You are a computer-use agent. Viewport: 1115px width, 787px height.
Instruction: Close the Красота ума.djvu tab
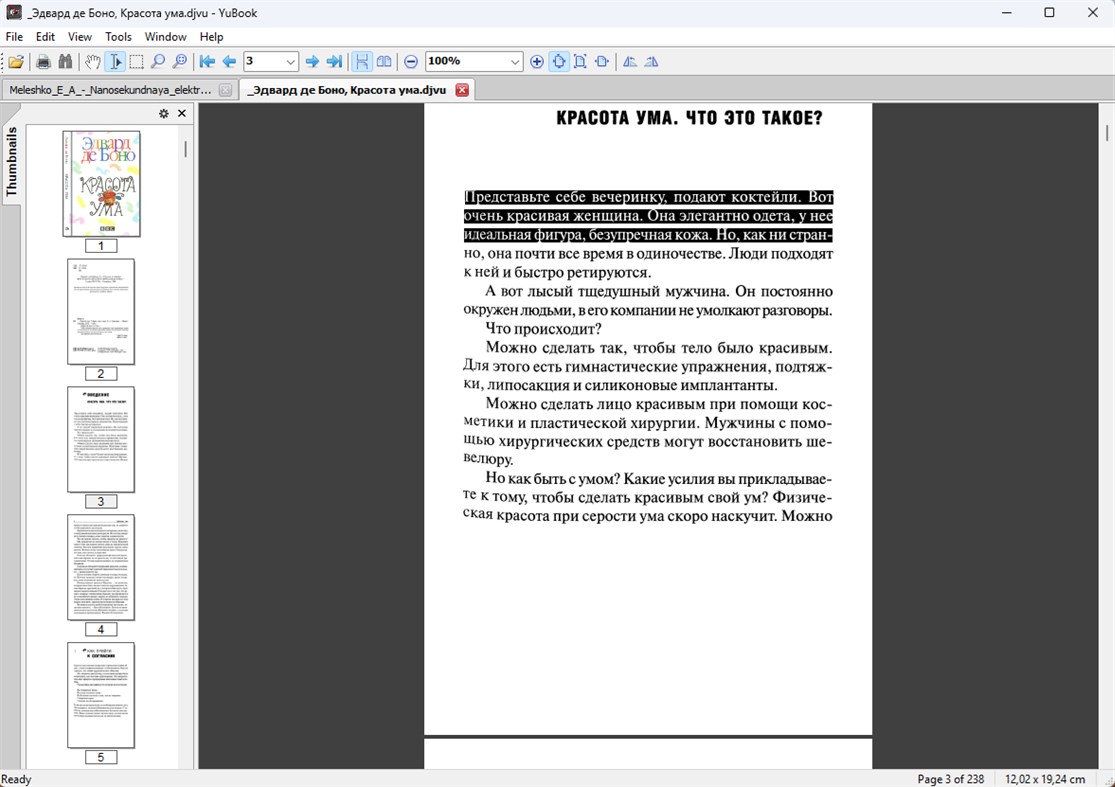click(462, 90)
